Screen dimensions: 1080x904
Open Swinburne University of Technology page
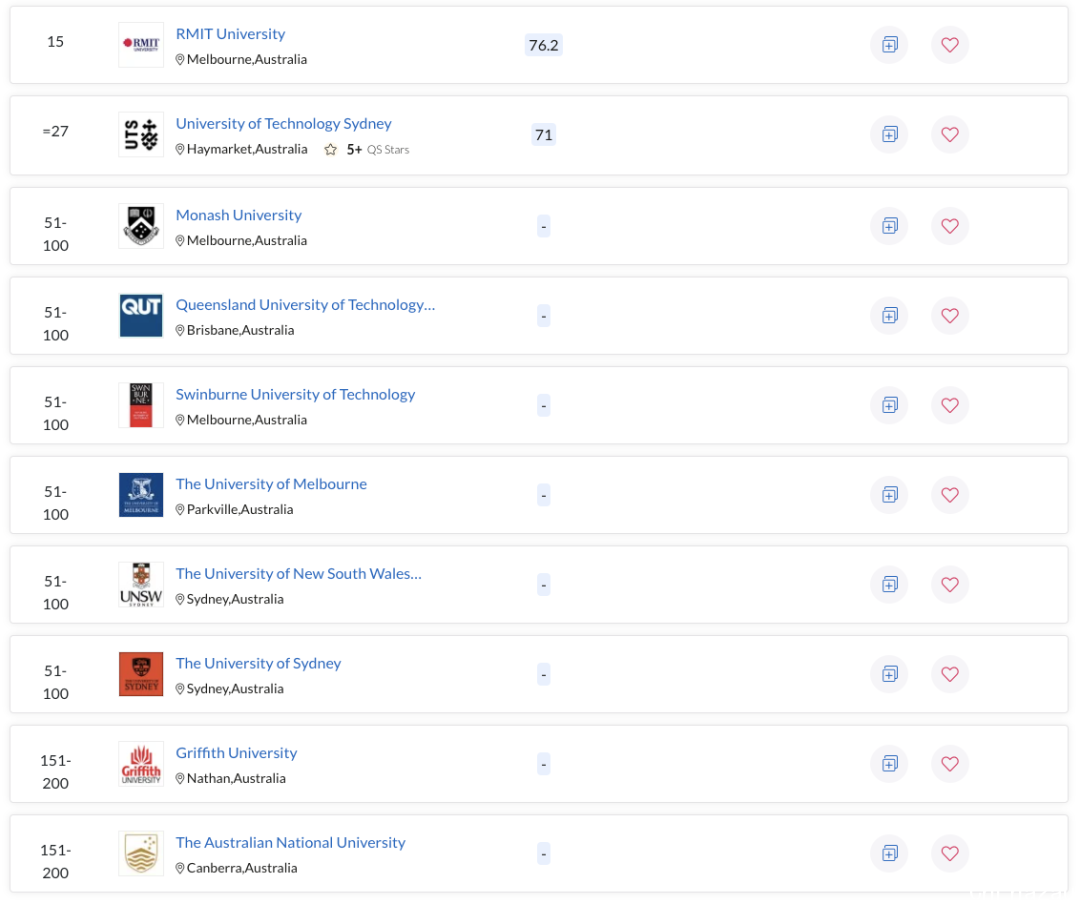click(x=295, y=394)
